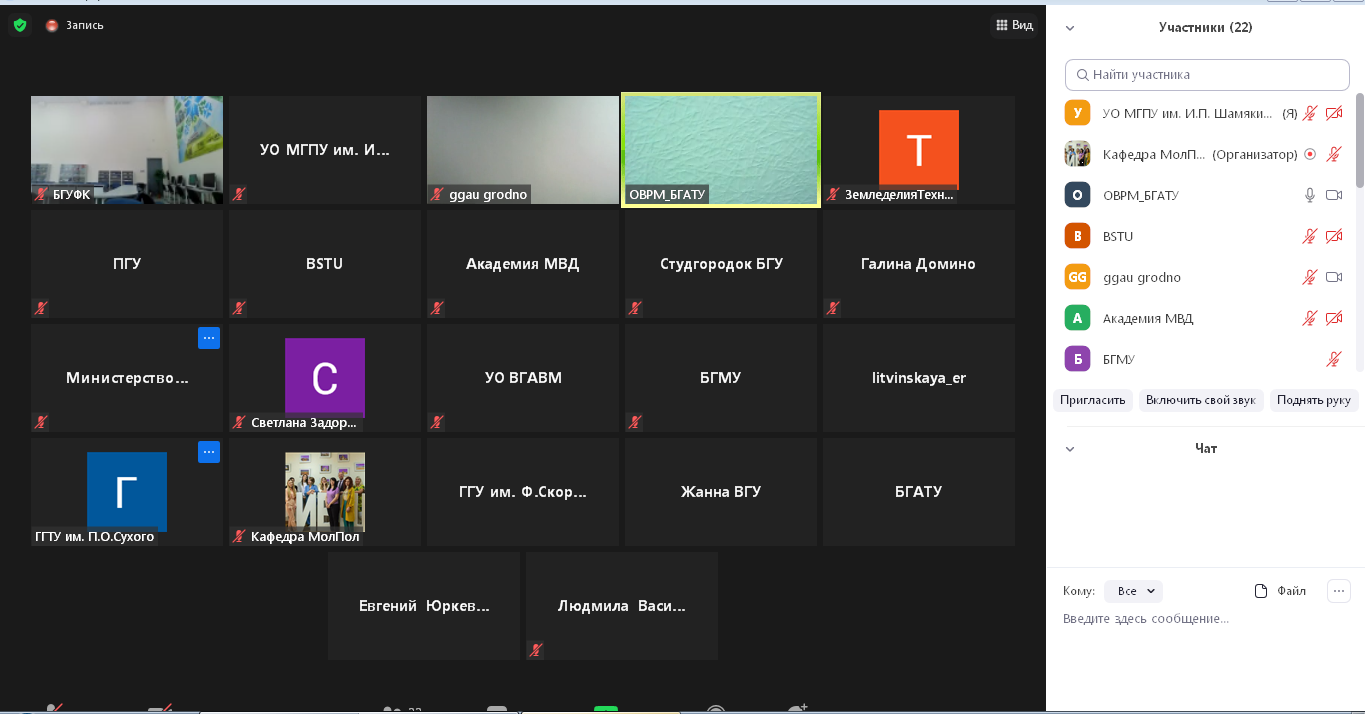Click the camera icon next to ОВРМ_БГАТУ
This screenshot has width=1365, height=714.
[x=1333, y=195]
